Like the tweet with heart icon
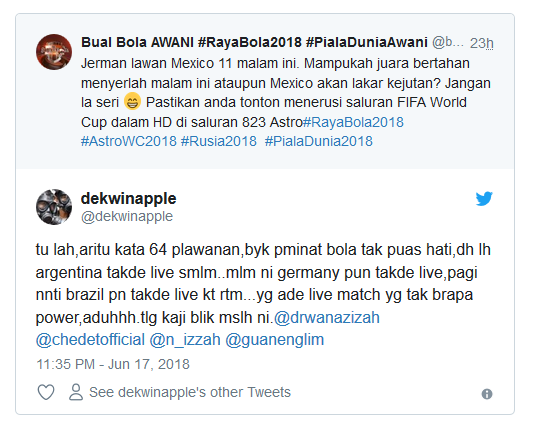This screenshot has width=540, height=432. [46, 392]
